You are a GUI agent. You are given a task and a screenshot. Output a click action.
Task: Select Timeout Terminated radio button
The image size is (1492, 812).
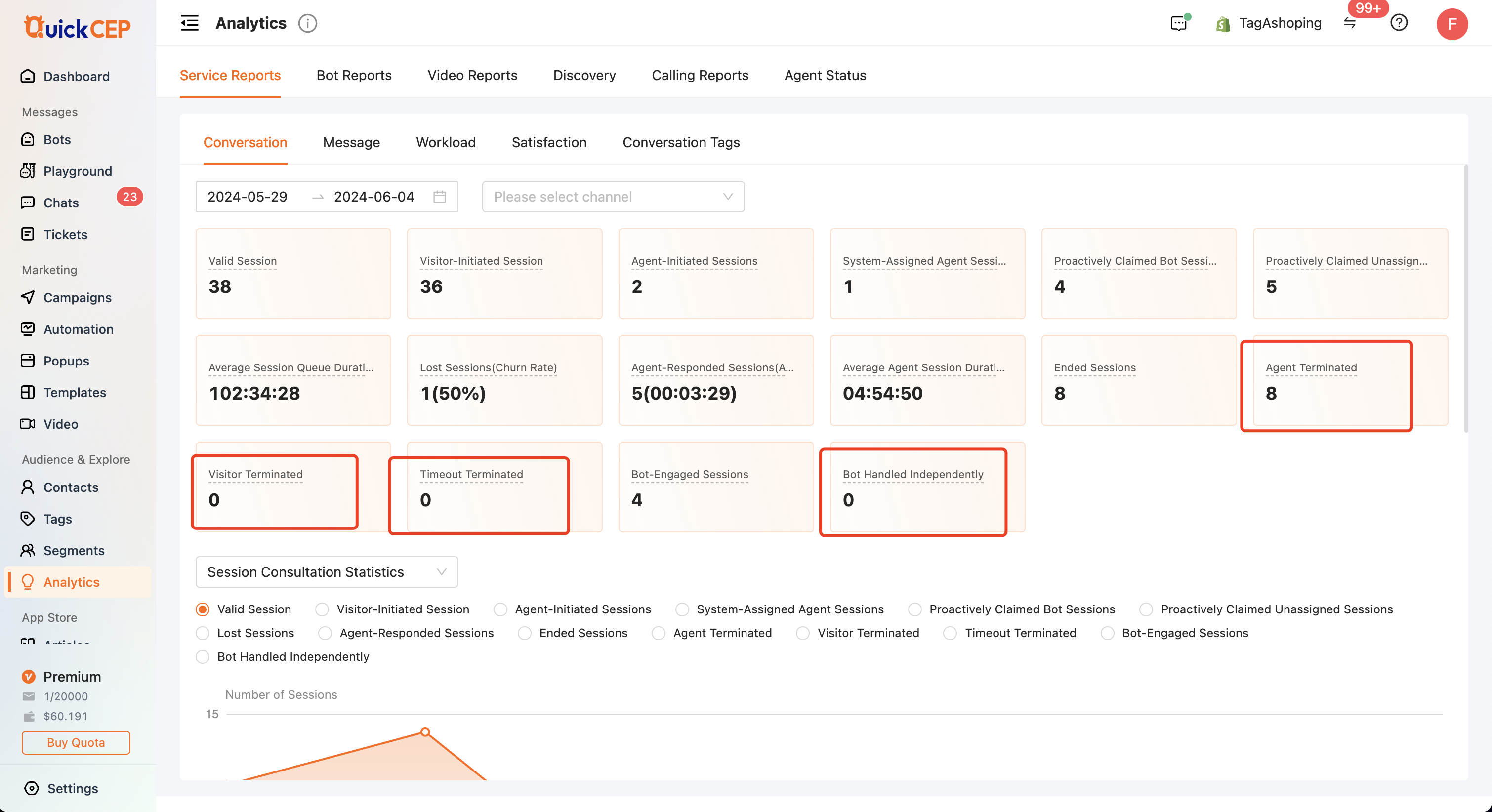951,633
